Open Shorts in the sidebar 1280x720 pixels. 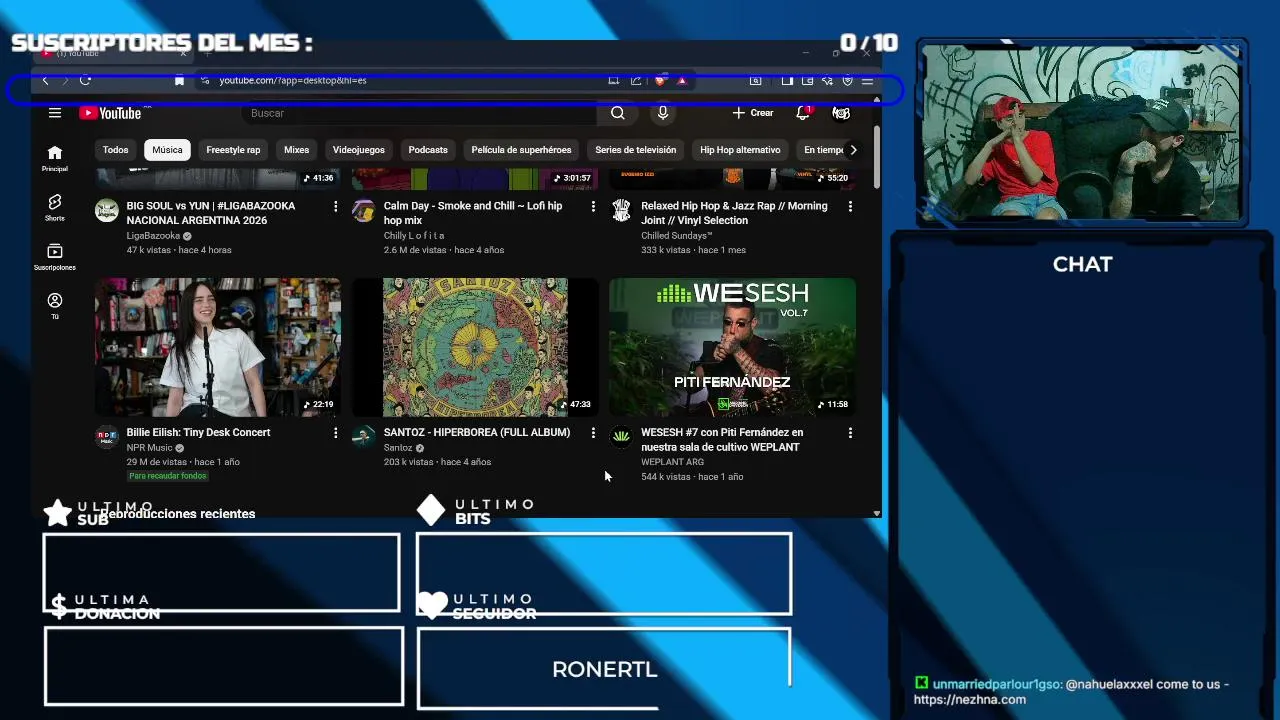pyautogui.click(x=55, y=208)
